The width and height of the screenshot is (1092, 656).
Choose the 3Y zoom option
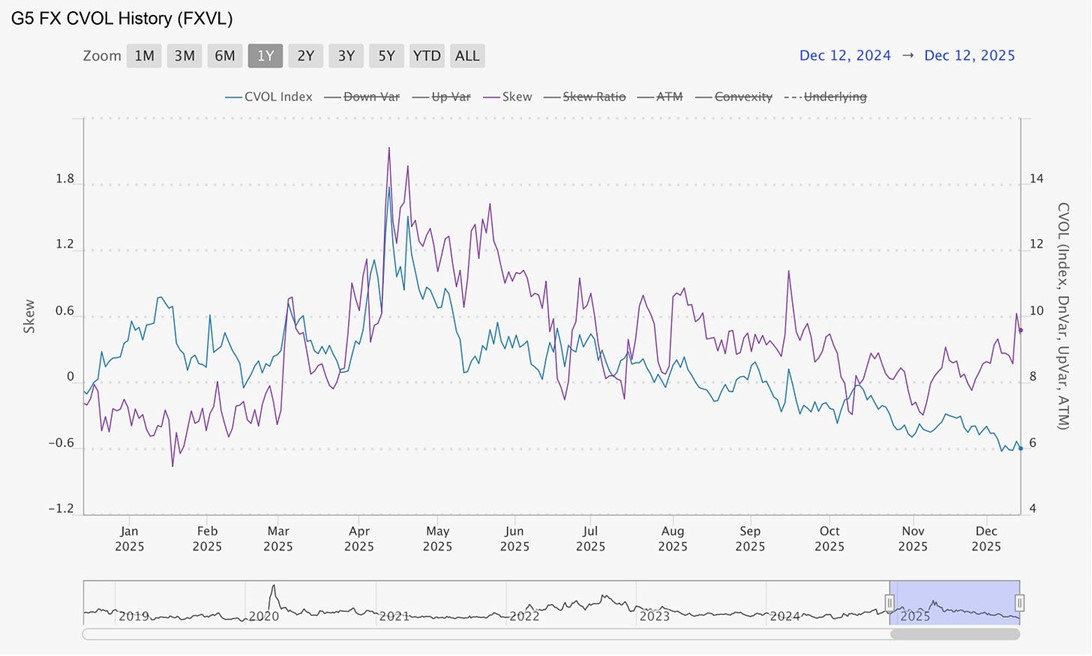(346, 56)
